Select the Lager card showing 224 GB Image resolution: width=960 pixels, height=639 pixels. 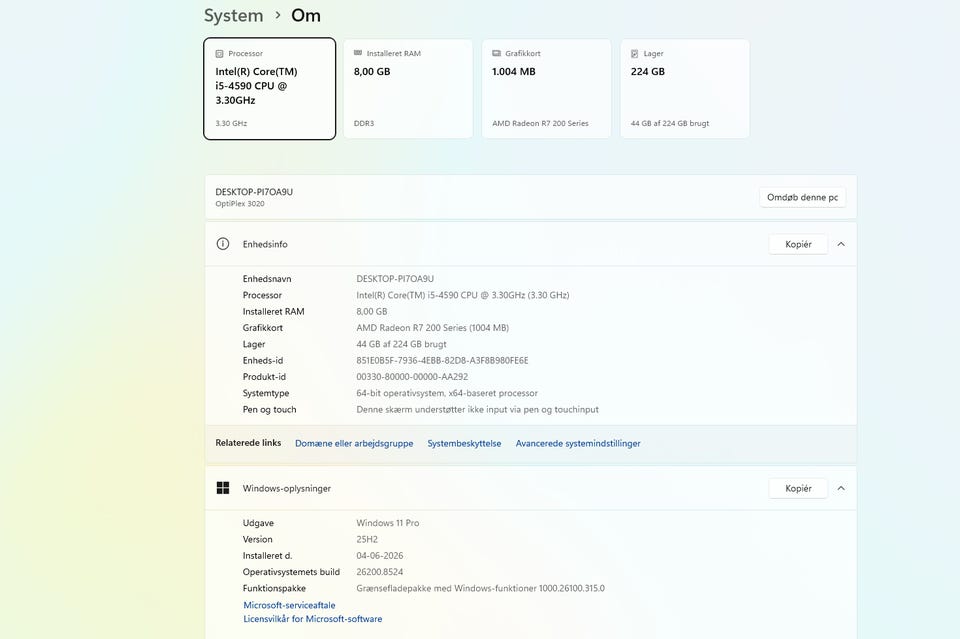[684, 89]
